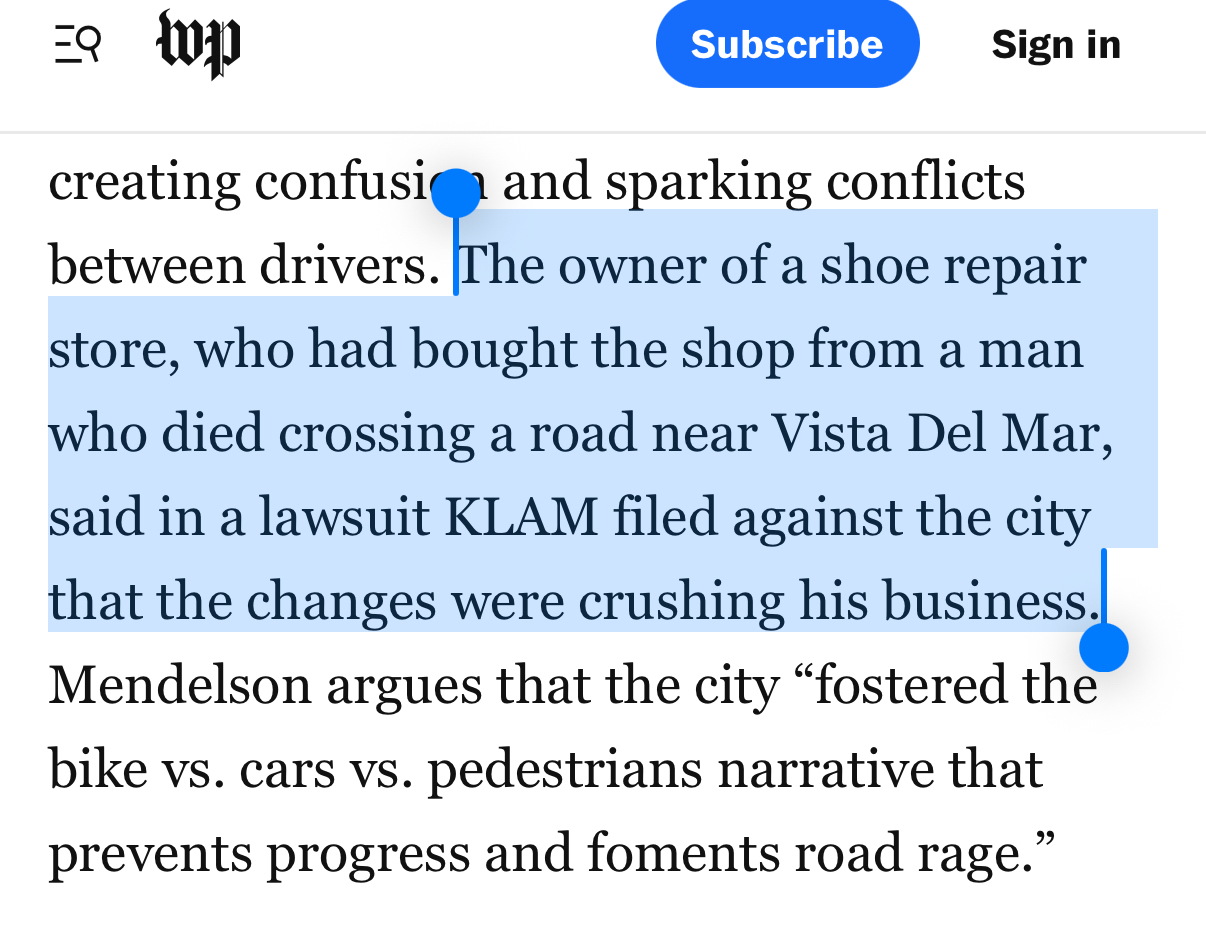The height and width of the screenshot is (936, 1206).
Task: Click the word "Vista" in the article
Action: tap(838, 434)
